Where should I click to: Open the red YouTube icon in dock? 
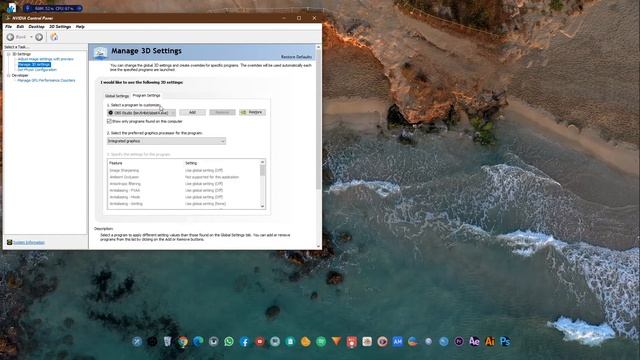[x=260, y=341]
